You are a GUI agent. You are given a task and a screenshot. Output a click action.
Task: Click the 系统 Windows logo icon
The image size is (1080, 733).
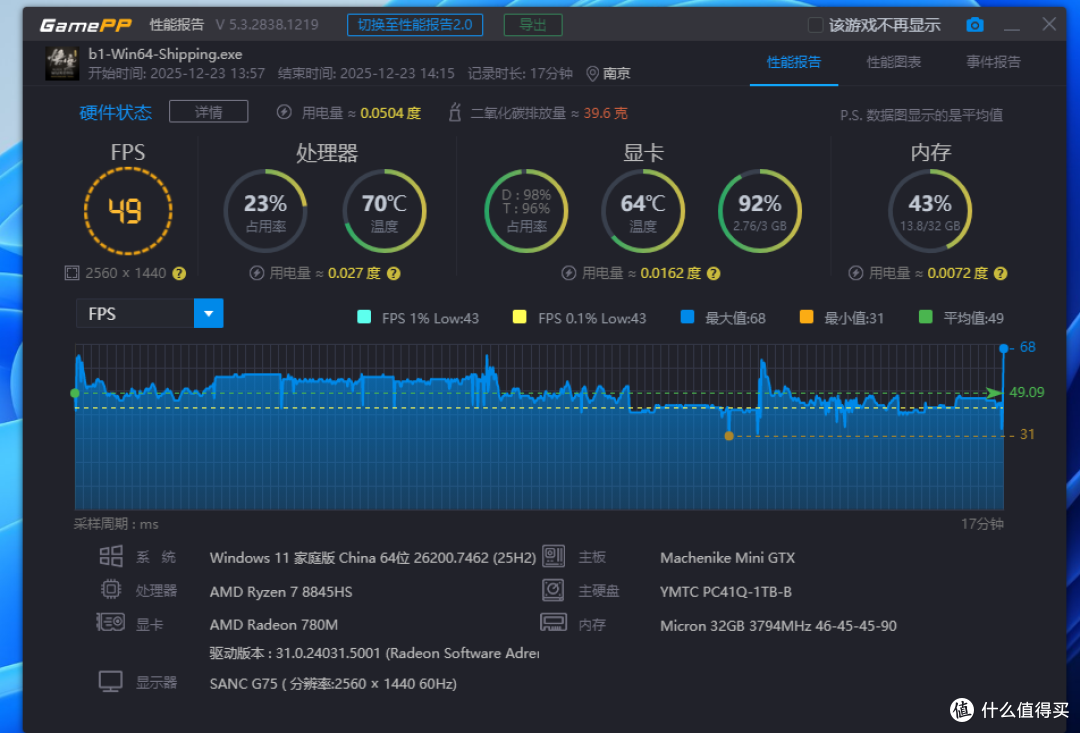(111, 556)
